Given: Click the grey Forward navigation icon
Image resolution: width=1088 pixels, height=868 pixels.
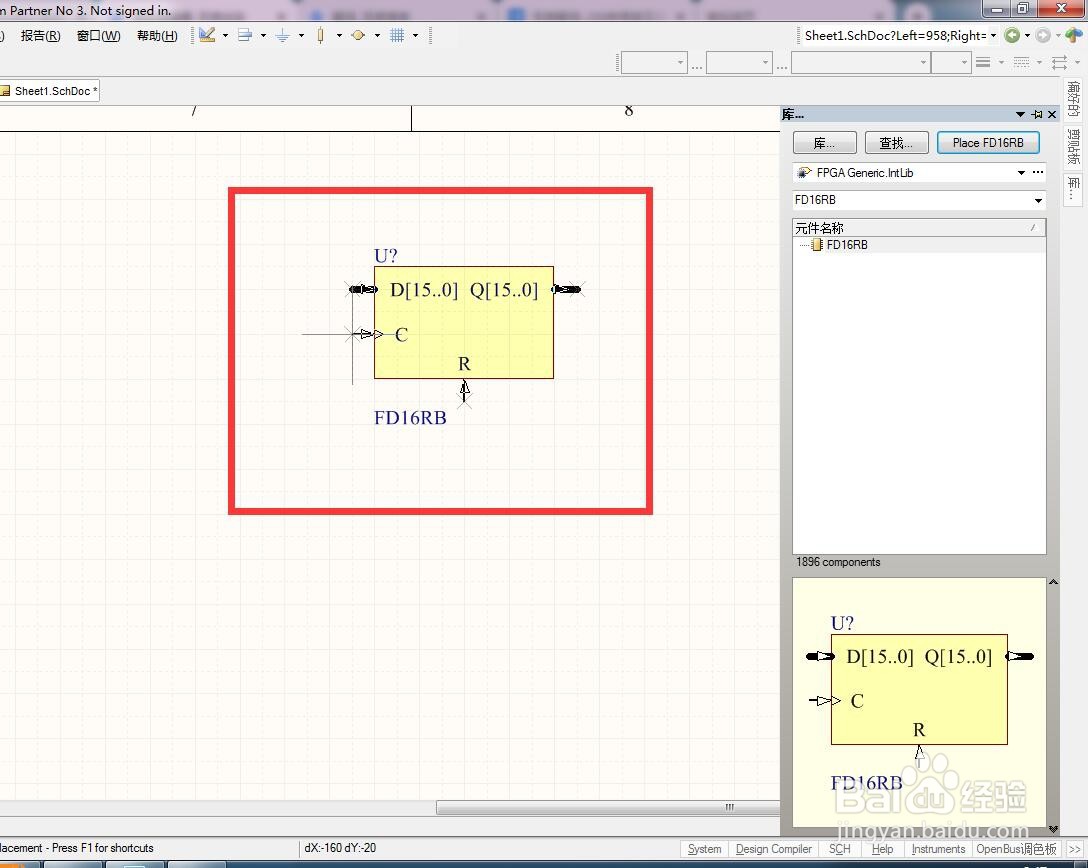Looking at the screenshot, I should [1043, 35].
